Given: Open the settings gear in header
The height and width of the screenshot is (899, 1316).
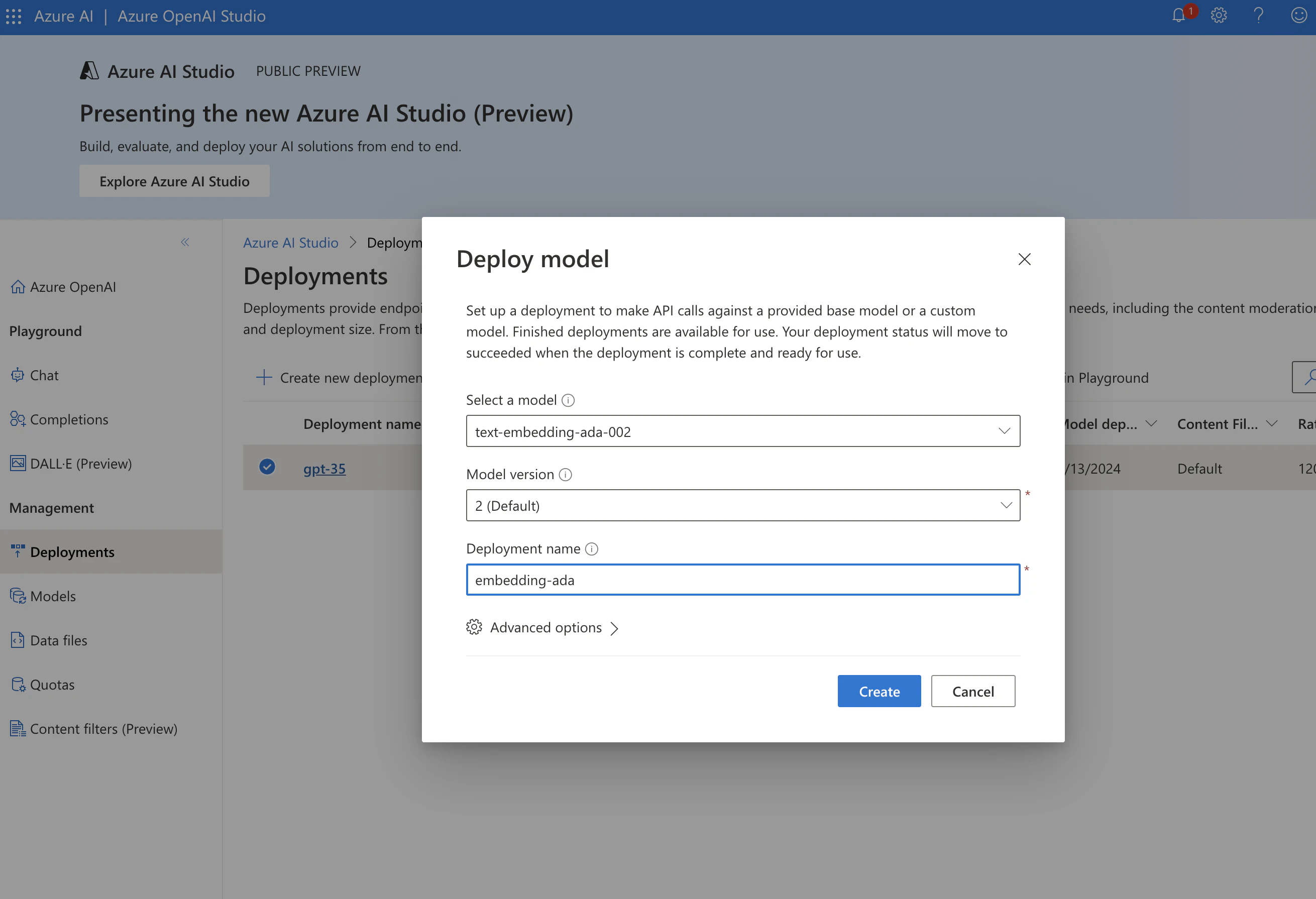Looking at the screenshot, I should click(x=1219, y=15).
